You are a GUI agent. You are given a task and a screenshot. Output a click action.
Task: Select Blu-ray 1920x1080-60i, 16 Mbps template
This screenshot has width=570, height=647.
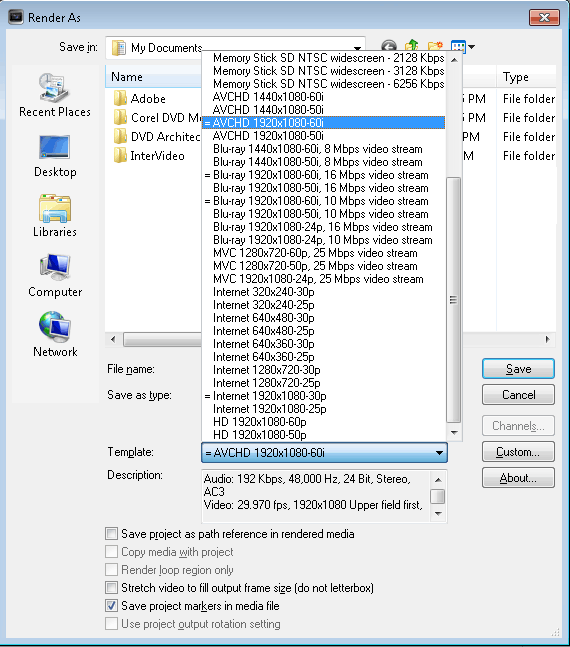tap(324, 175)
